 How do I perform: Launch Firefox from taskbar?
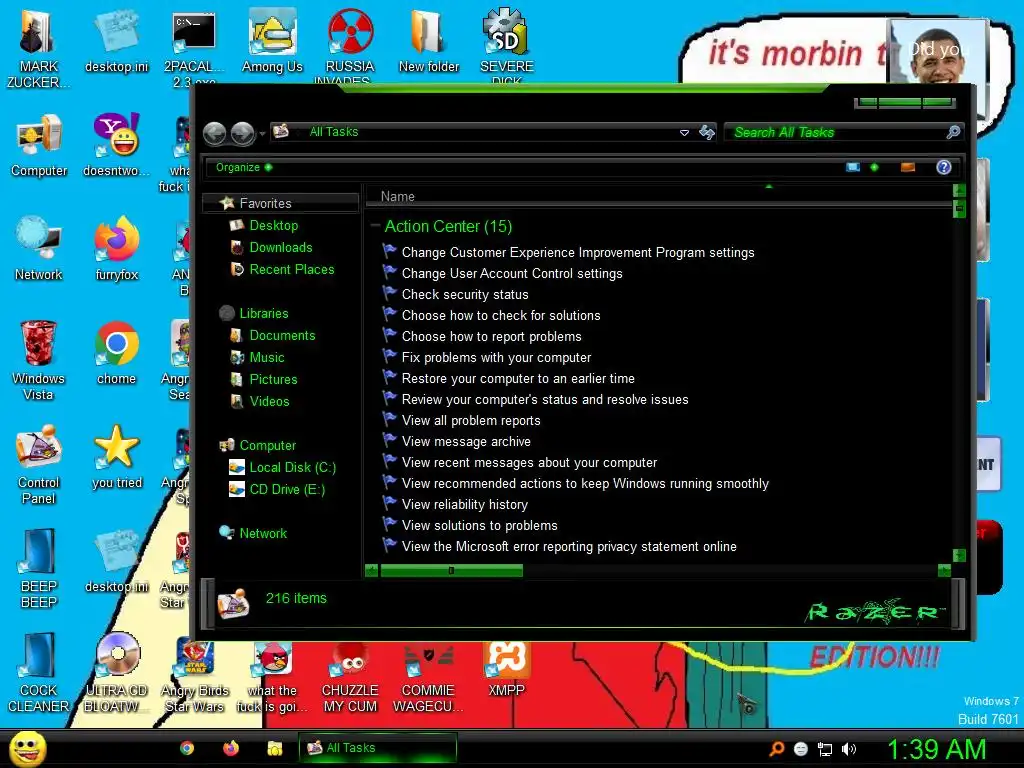[231, 748]
